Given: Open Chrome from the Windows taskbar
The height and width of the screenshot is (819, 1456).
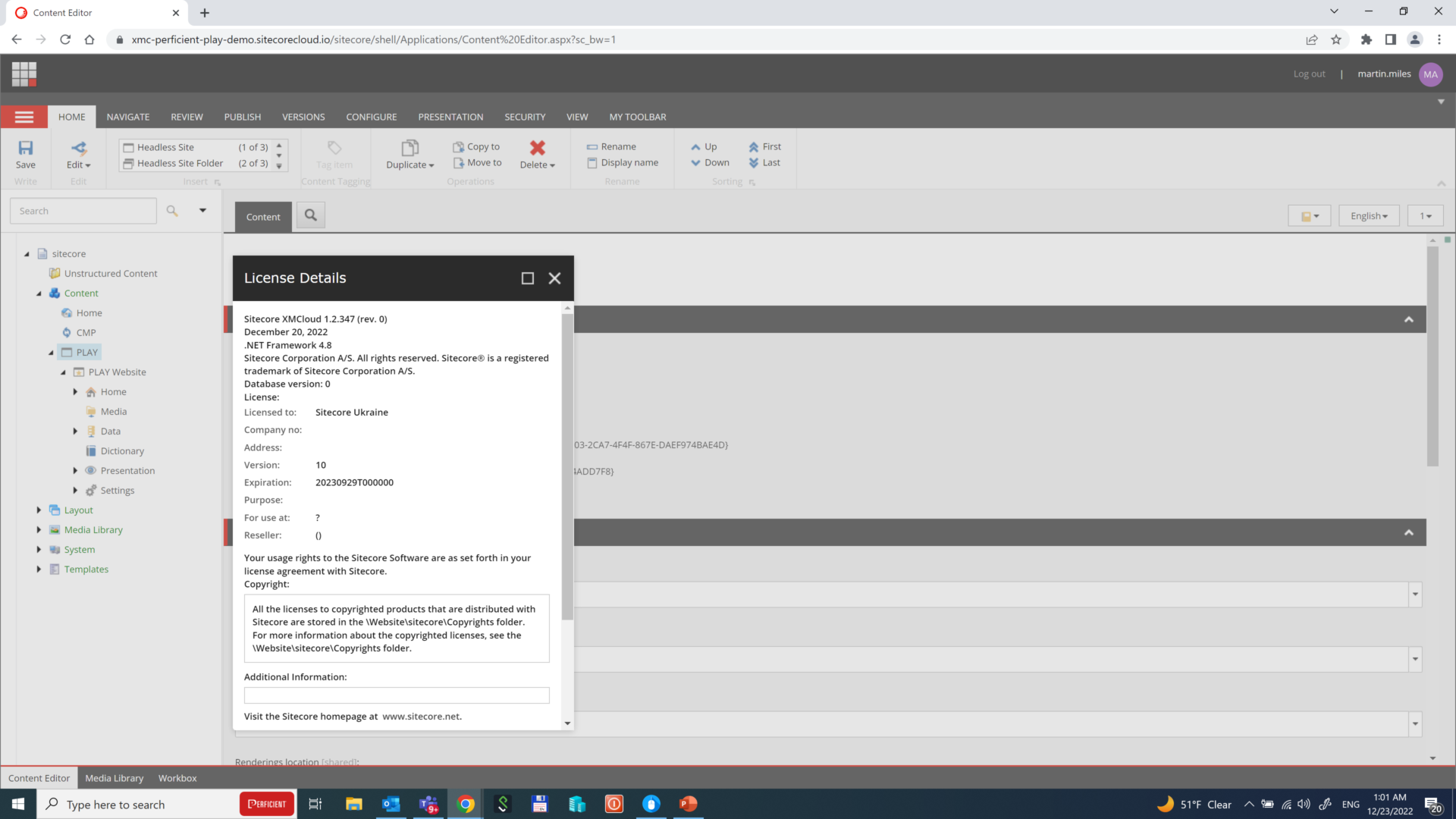Looking at the screenshot, I should click(x=465, y=804).
